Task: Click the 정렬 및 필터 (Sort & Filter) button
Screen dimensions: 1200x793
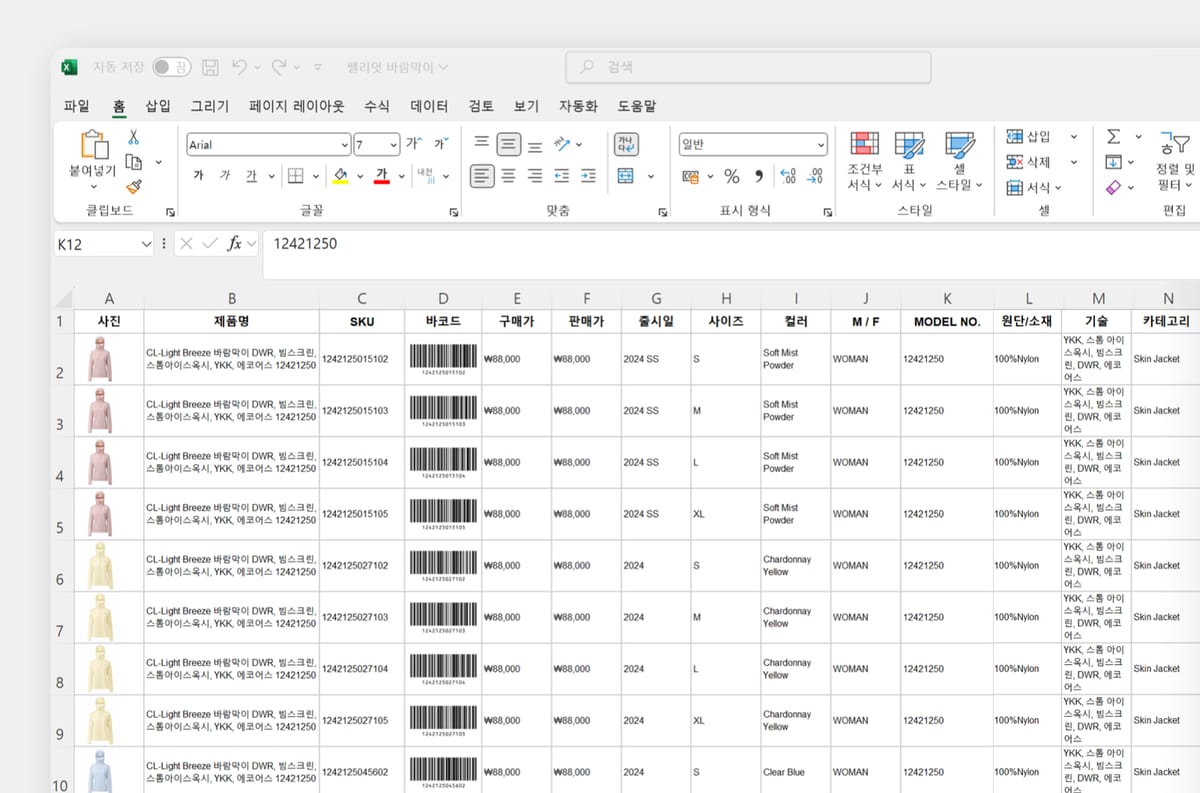Action: pos(1174,160)
